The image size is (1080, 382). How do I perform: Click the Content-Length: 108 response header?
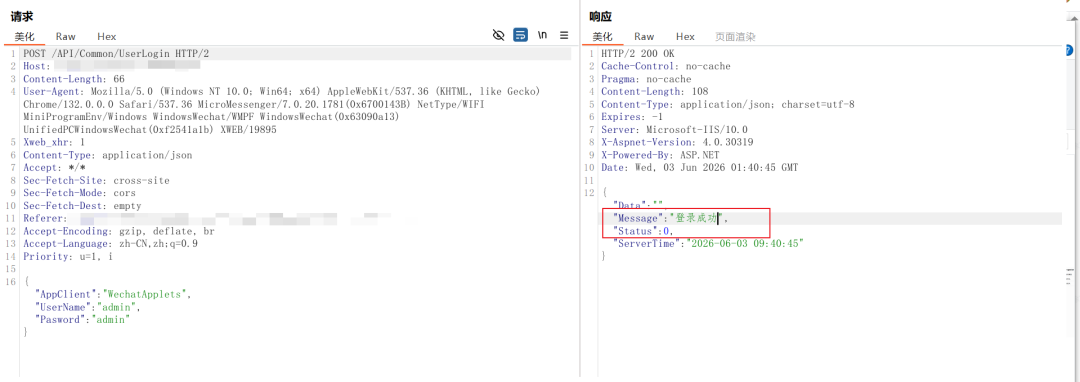tap(654, 92)
